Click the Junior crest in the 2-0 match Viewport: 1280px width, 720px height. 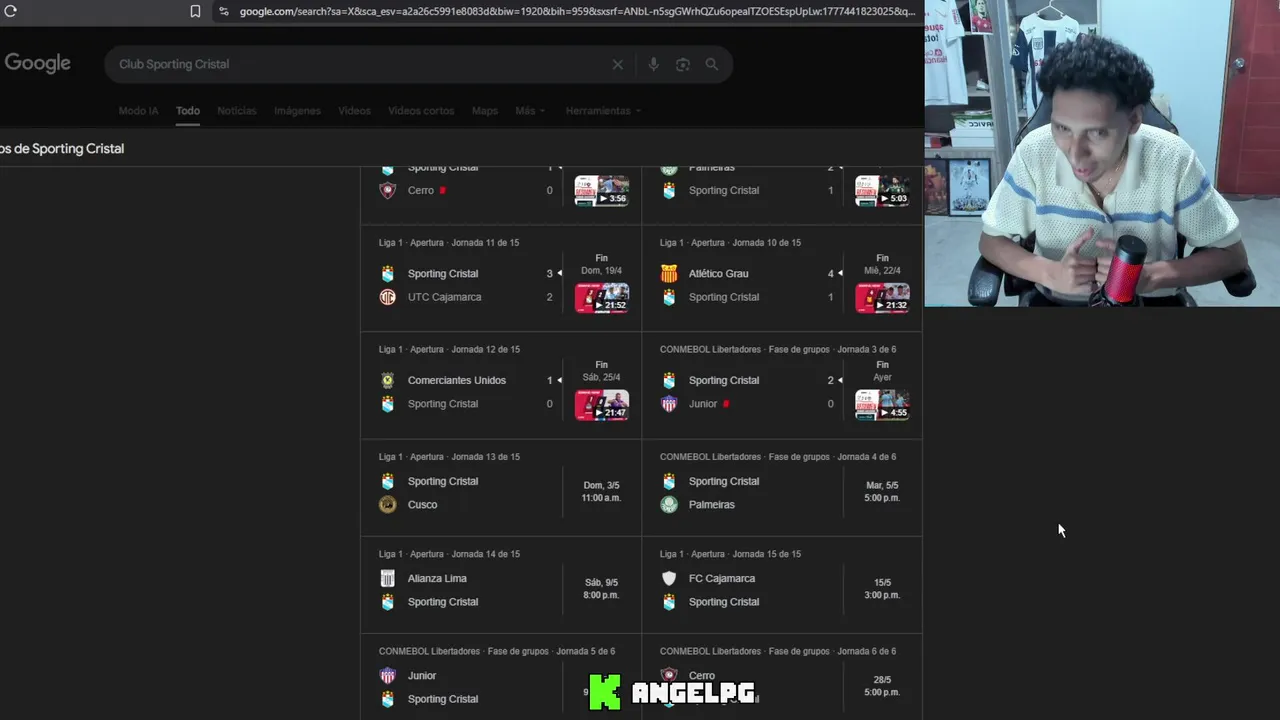coord(669,404)
